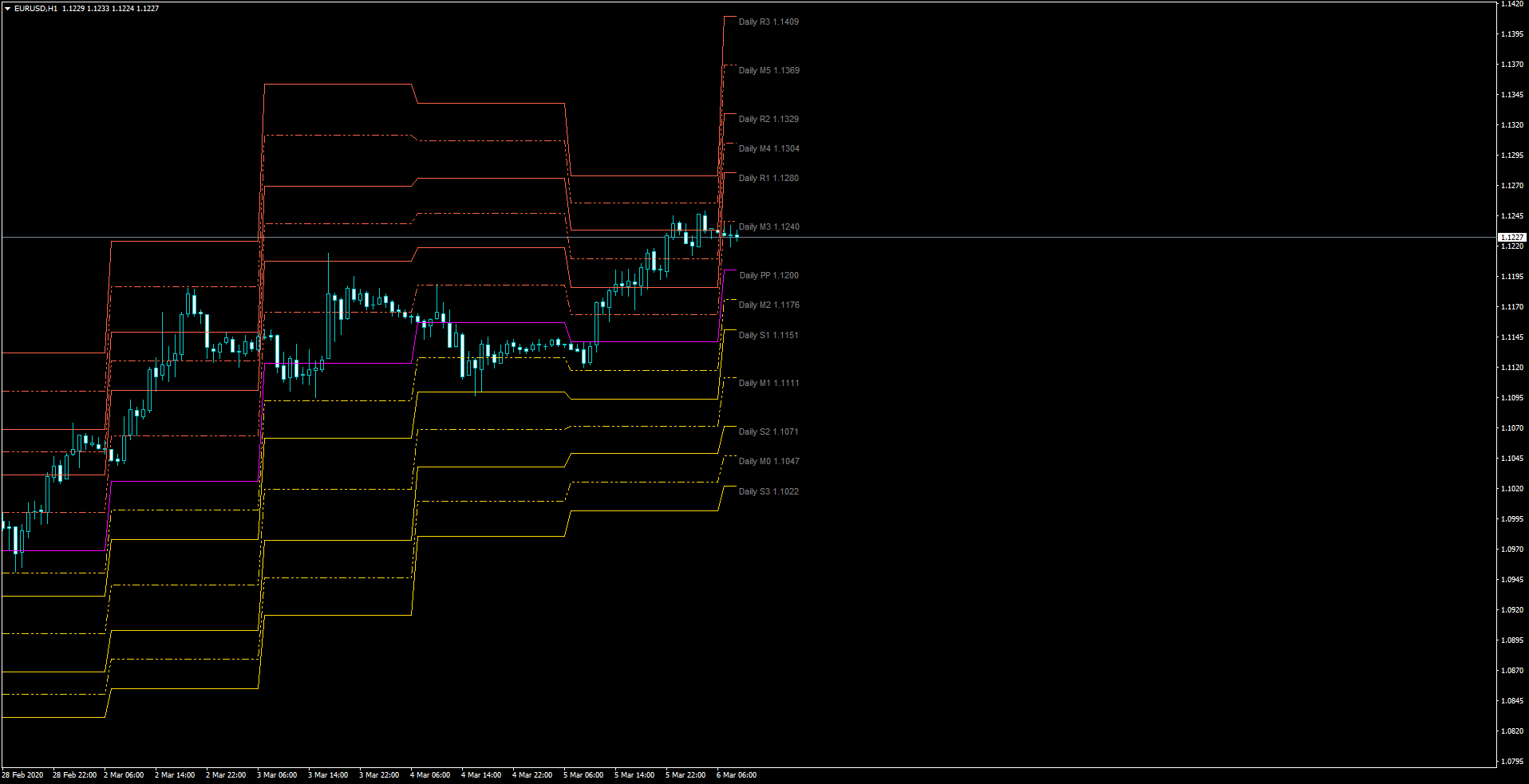Select the Daily M1 1.1111 label

click(x=768, y=383)
